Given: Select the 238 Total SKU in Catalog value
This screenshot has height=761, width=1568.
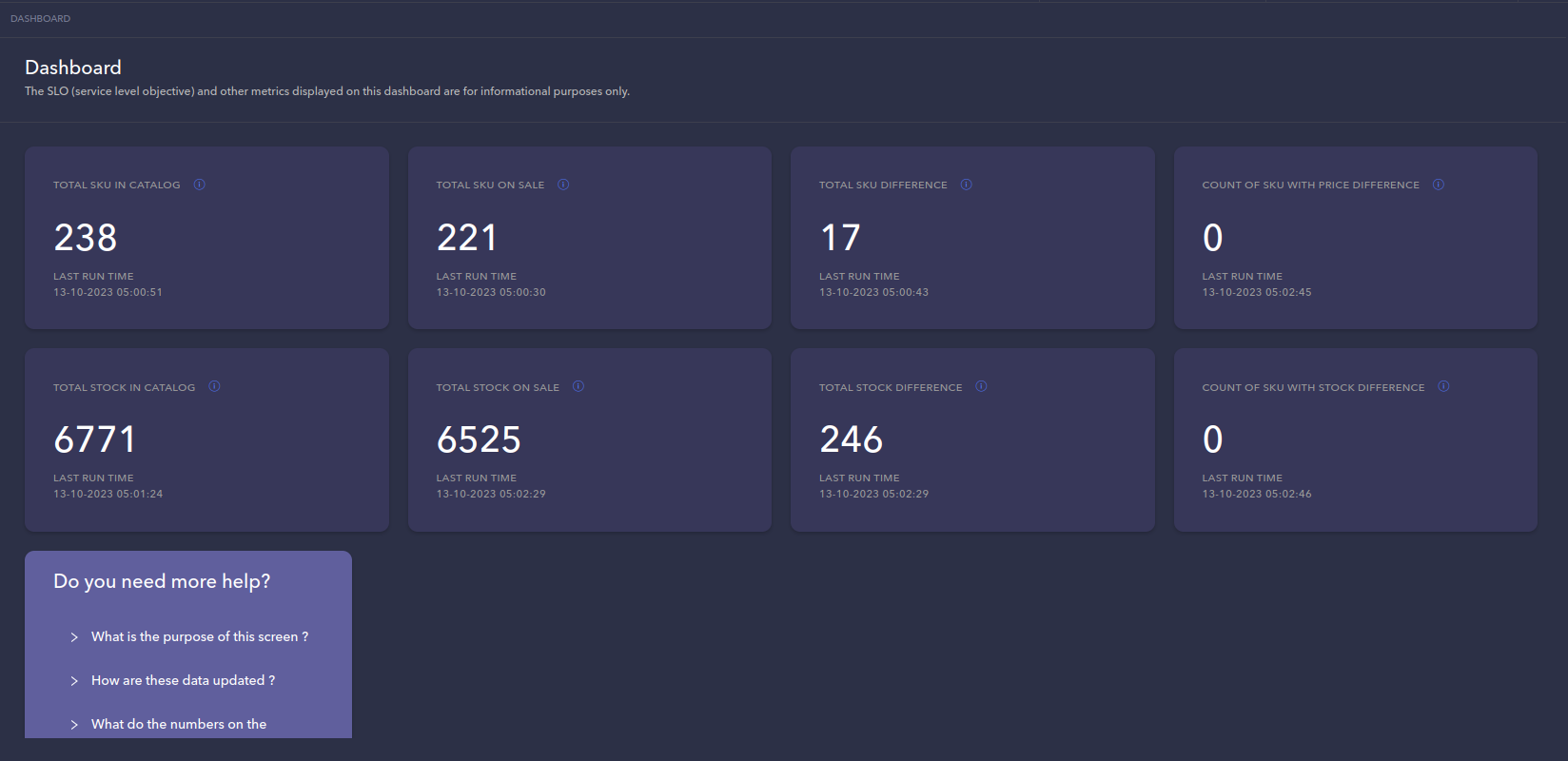Looking at the screenshot, I should 86,238.
